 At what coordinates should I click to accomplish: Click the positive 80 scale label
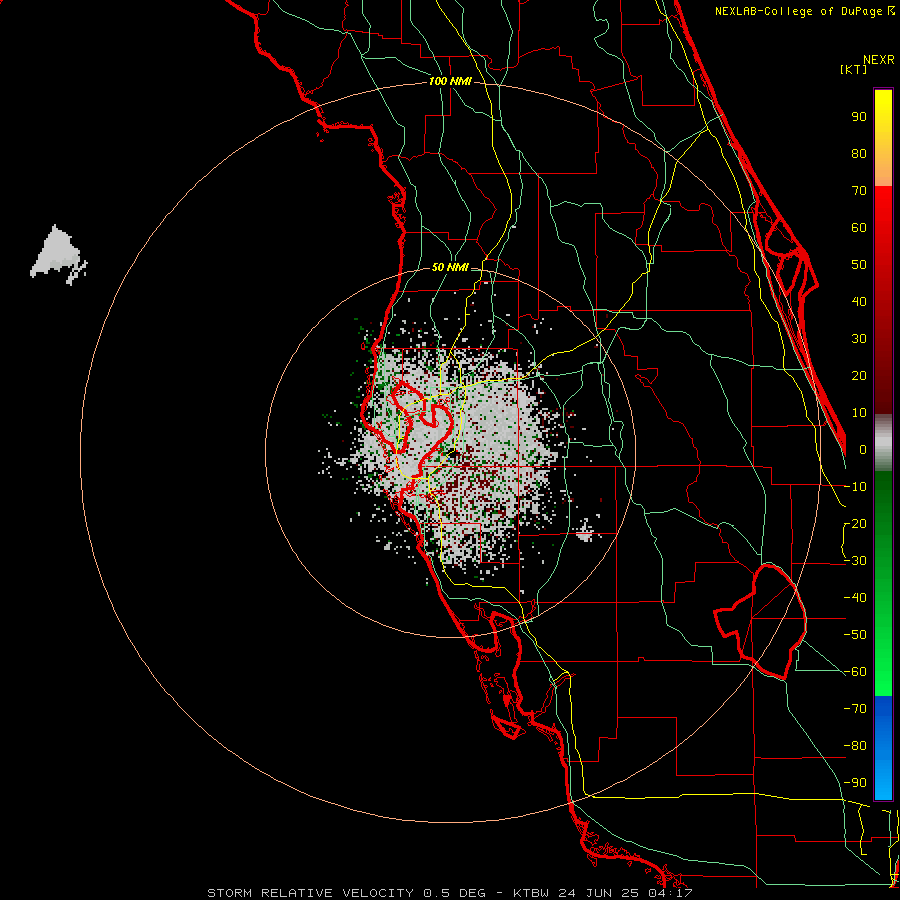click(x=859, y=154)
